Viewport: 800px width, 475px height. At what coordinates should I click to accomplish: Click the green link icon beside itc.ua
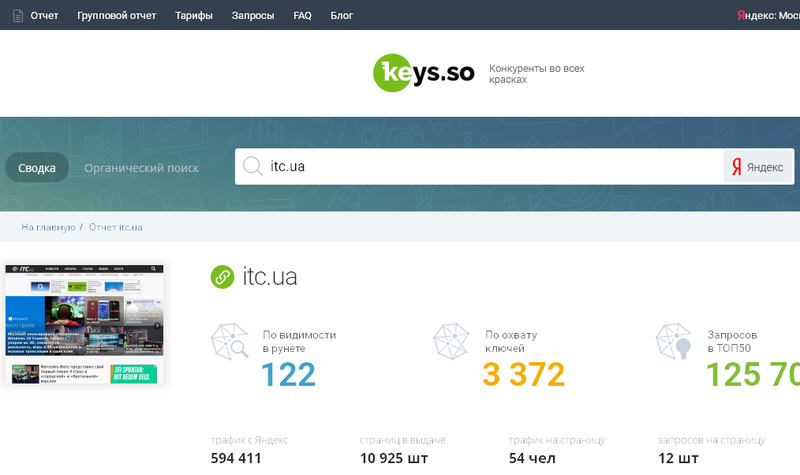point(222,277)
